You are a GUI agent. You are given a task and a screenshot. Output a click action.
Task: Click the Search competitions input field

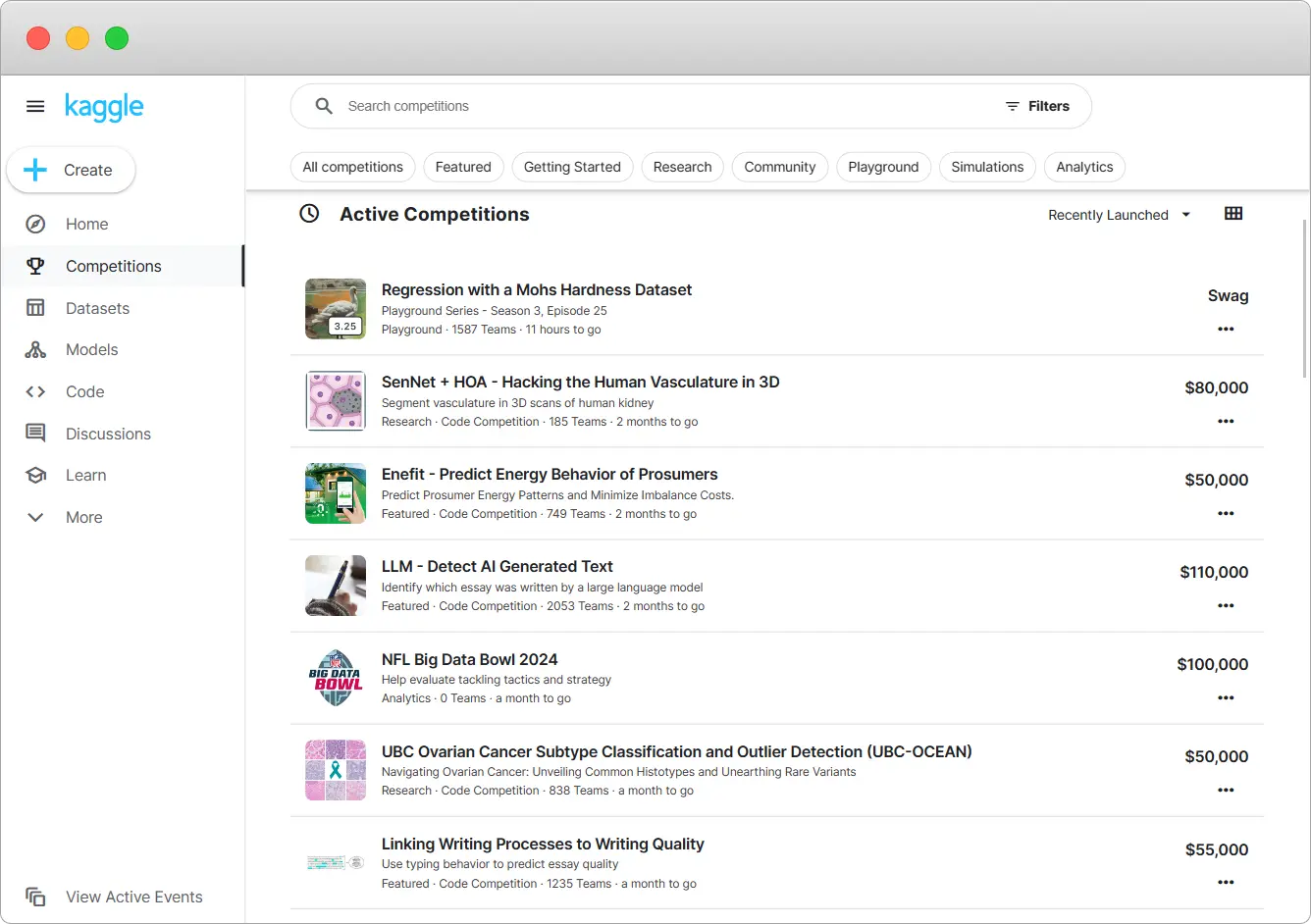657,106
